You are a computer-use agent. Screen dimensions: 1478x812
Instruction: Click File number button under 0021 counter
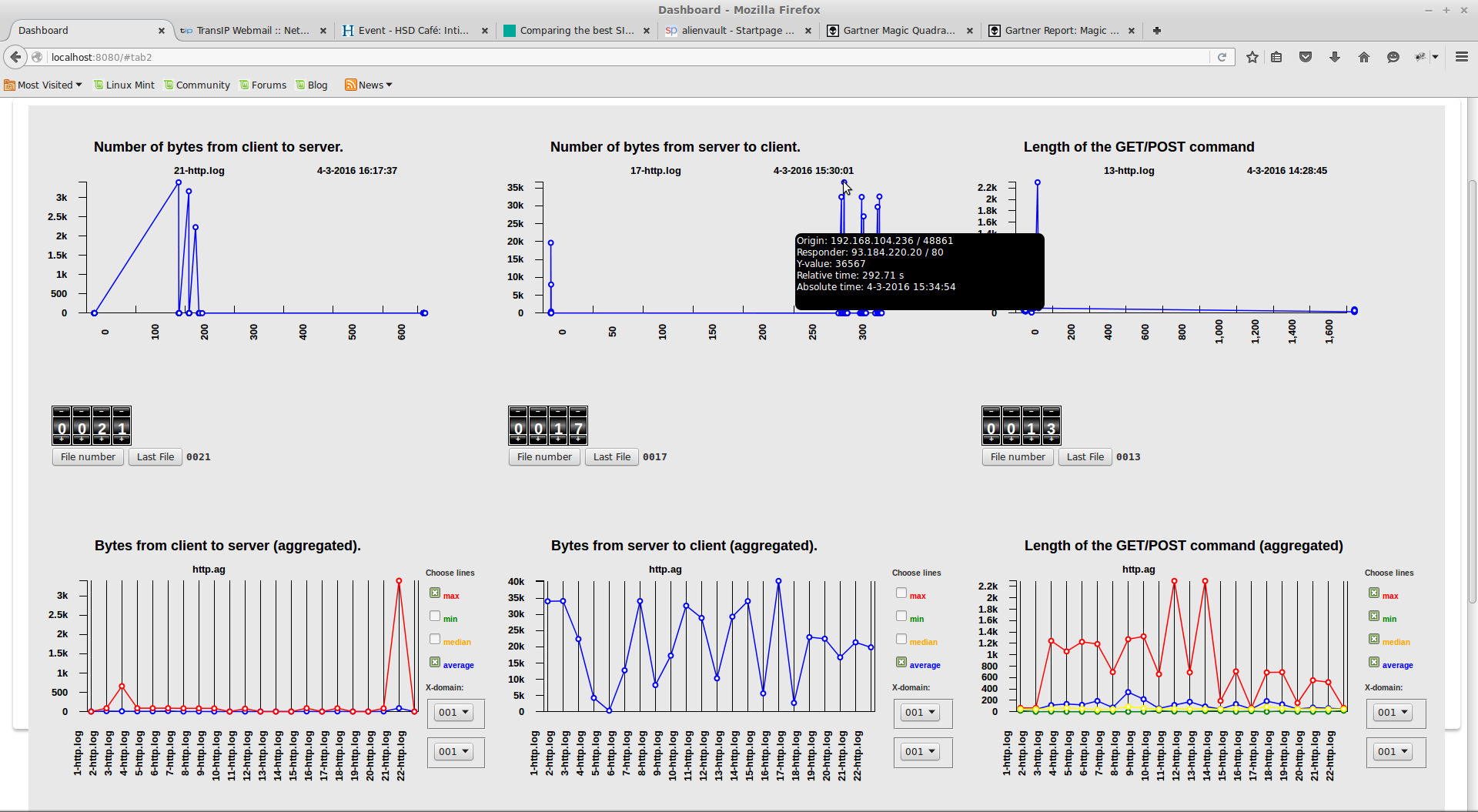tap(88, 457)
